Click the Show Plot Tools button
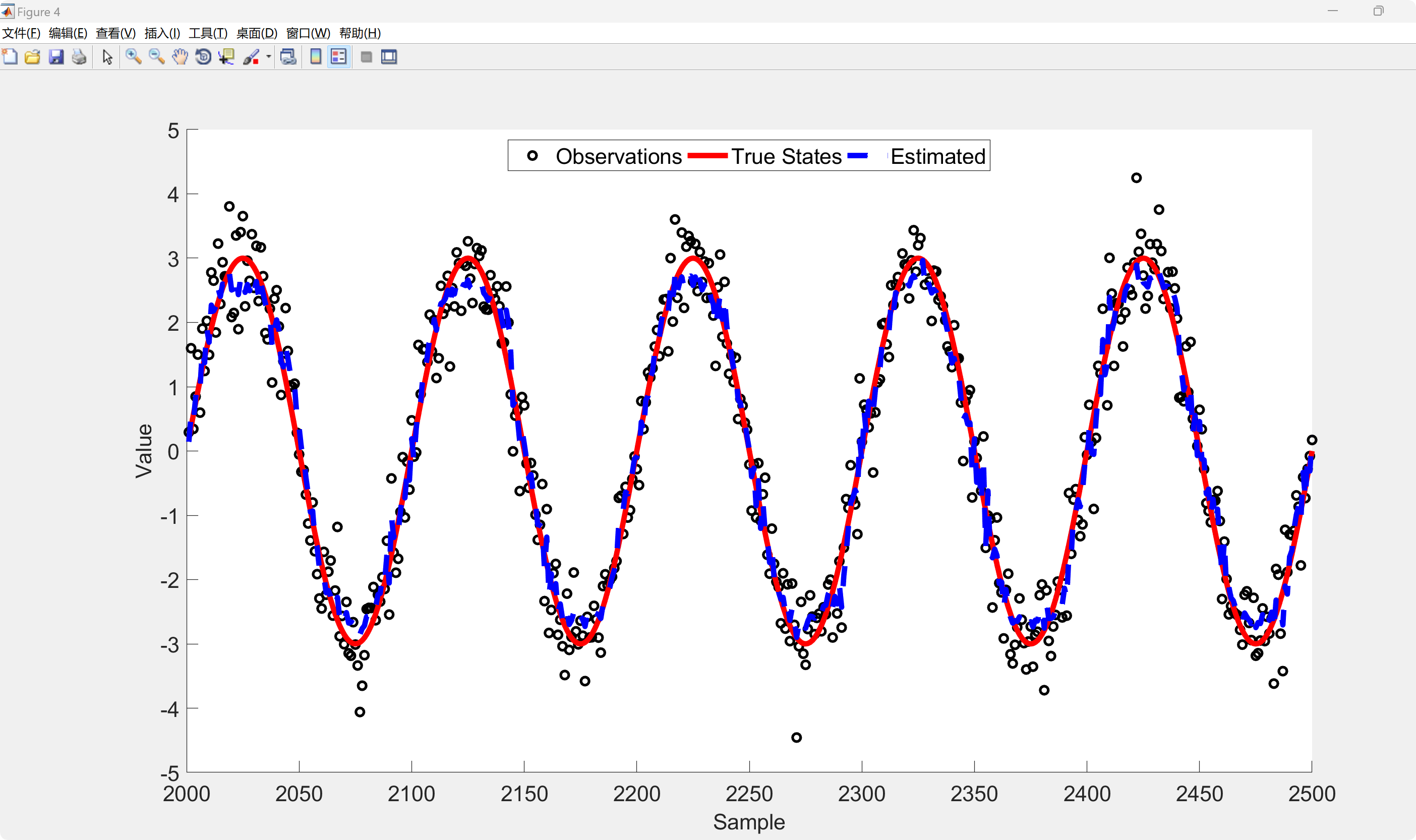Image resolution: width=1416 pixels, height=840 pixels. point(389,56)
